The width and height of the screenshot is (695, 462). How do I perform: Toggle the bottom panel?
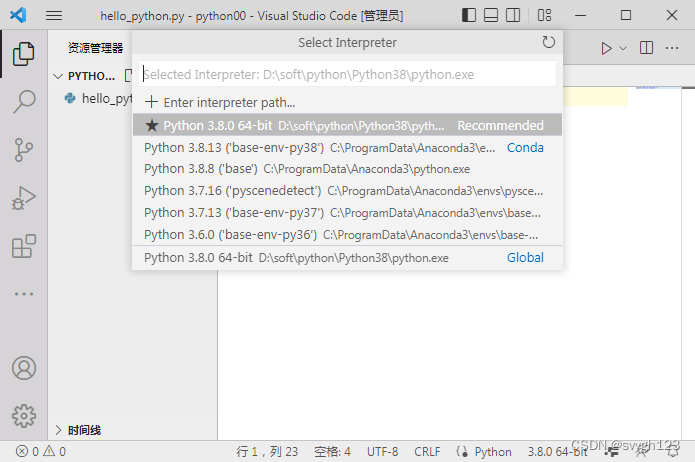click(x=491, y=15)
